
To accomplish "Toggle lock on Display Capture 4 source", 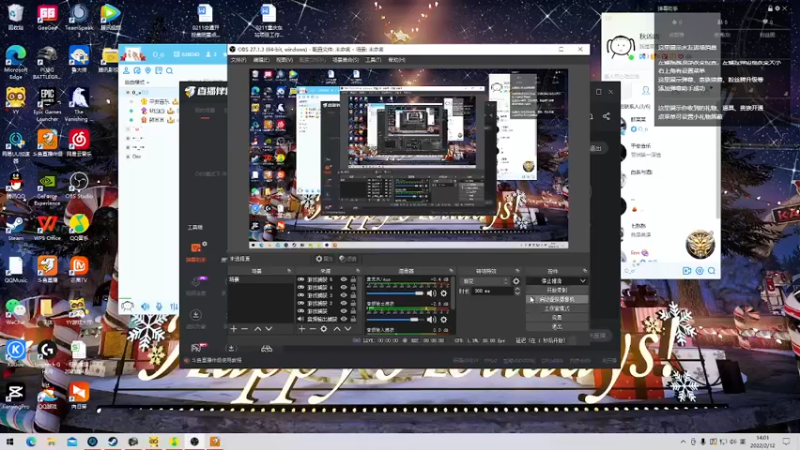I will (353, 287).
